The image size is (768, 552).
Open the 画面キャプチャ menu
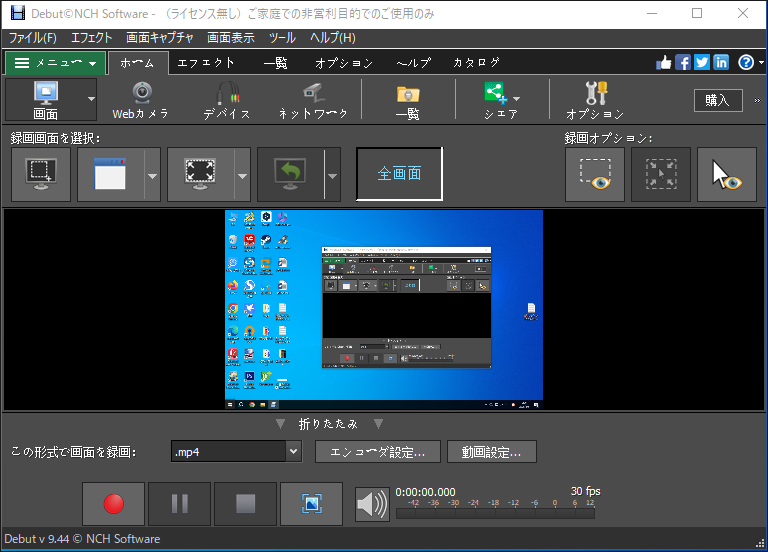pos(160,38)
